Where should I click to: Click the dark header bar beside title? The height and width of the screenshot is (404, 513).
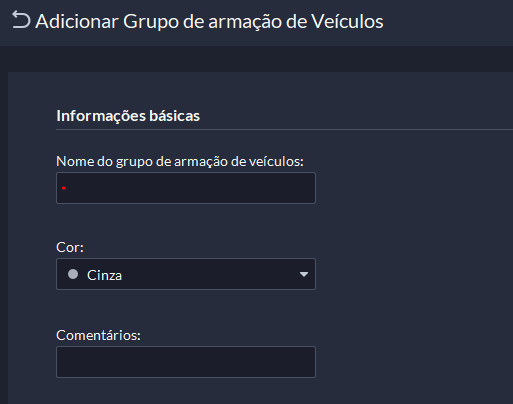coord(448,22)
